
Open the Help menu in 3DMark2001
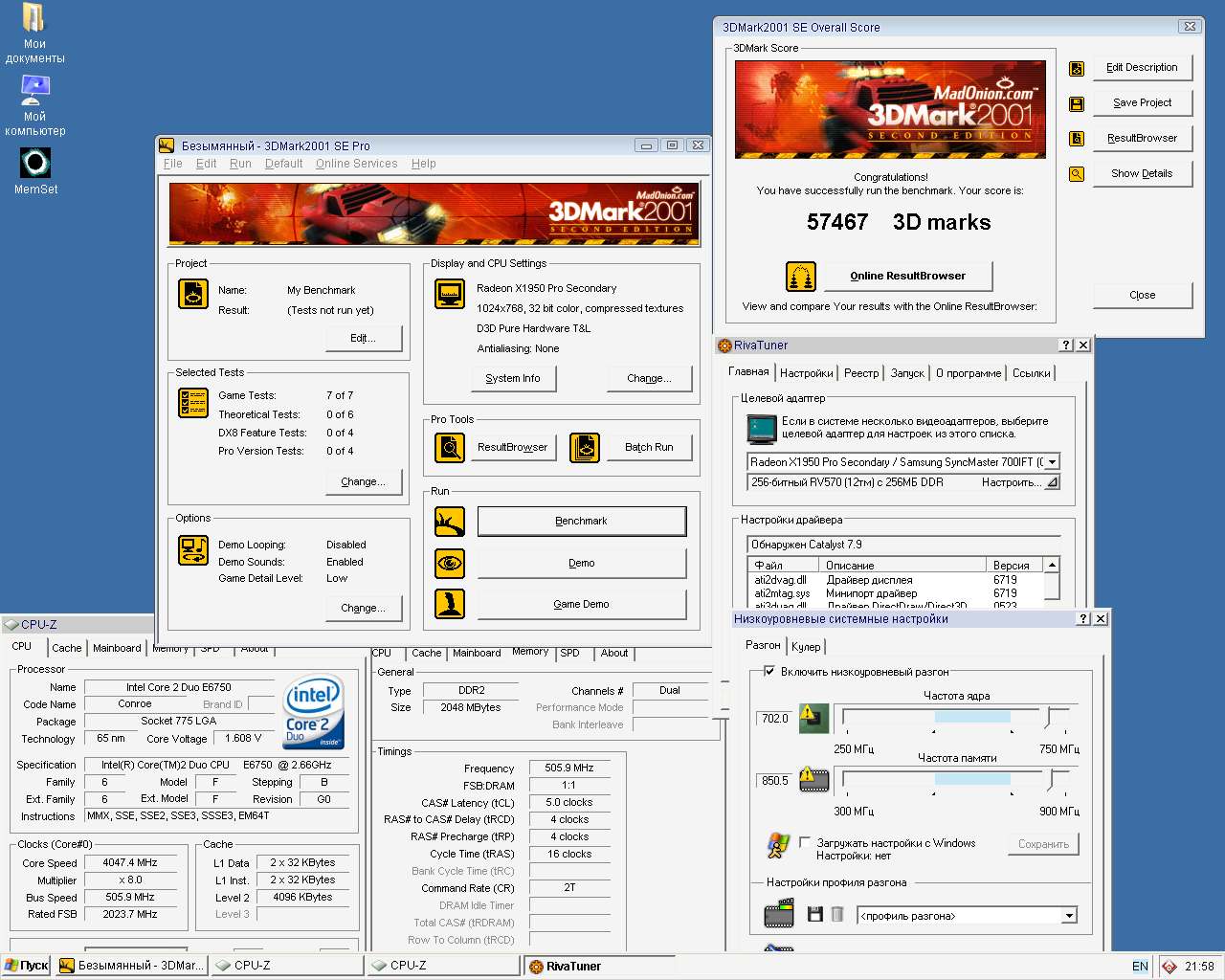coord(424,164)
